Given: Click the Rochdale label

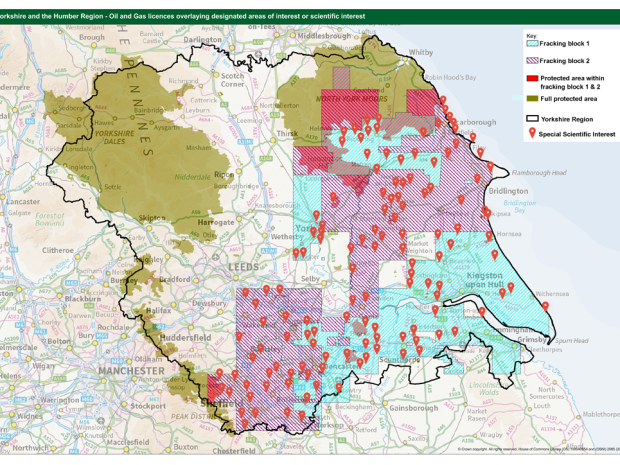Looking at the screenshot, I should [x=113, y=327].
